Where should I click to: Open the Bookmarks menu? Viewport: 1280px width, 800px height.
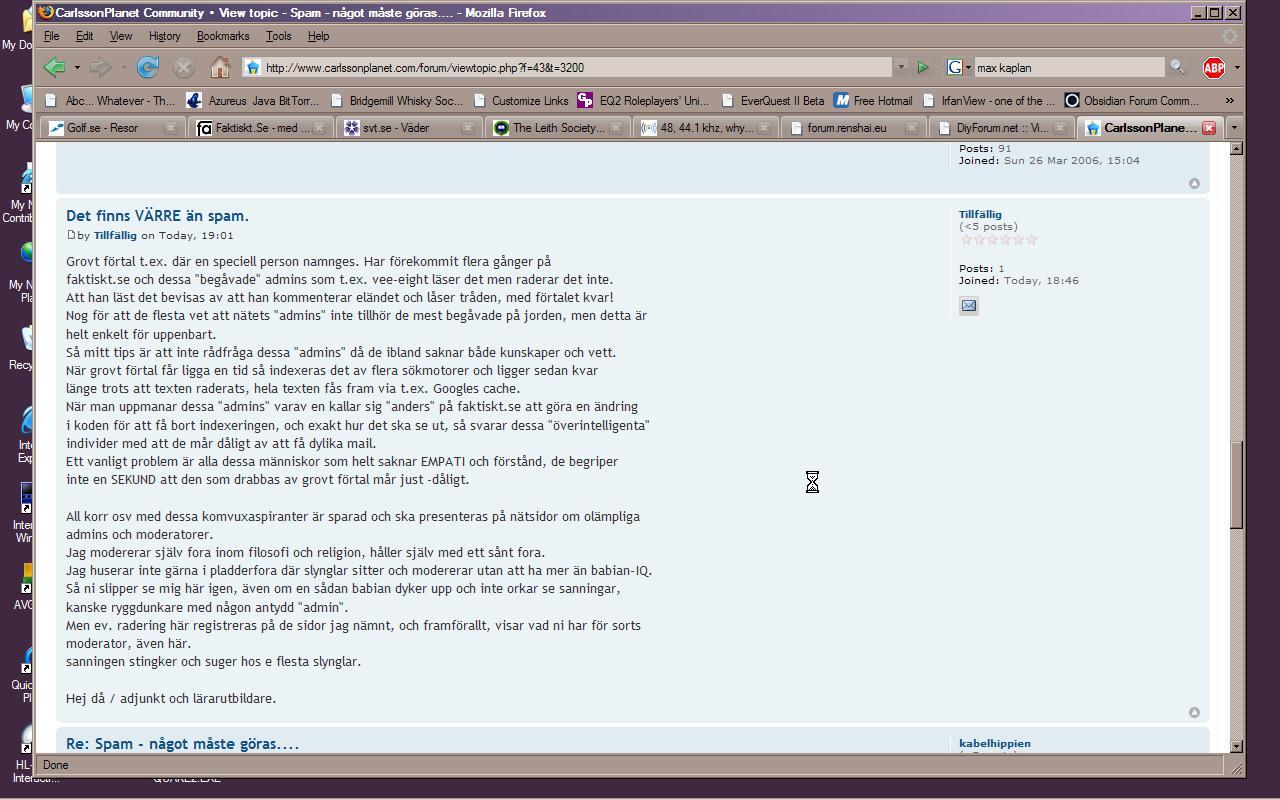click(222, 36)
